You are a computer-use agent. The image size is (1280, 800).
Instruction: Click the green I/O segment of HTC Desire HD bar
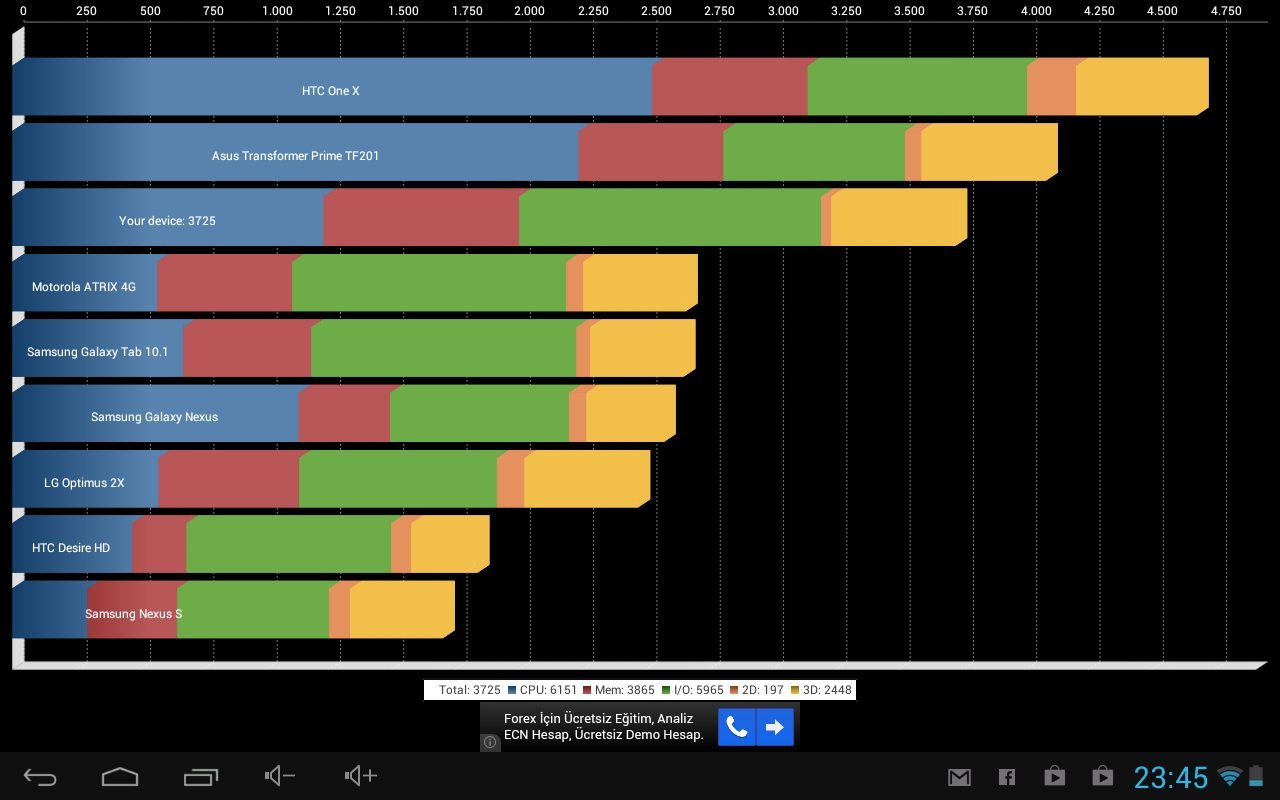[x=289, y=544]
